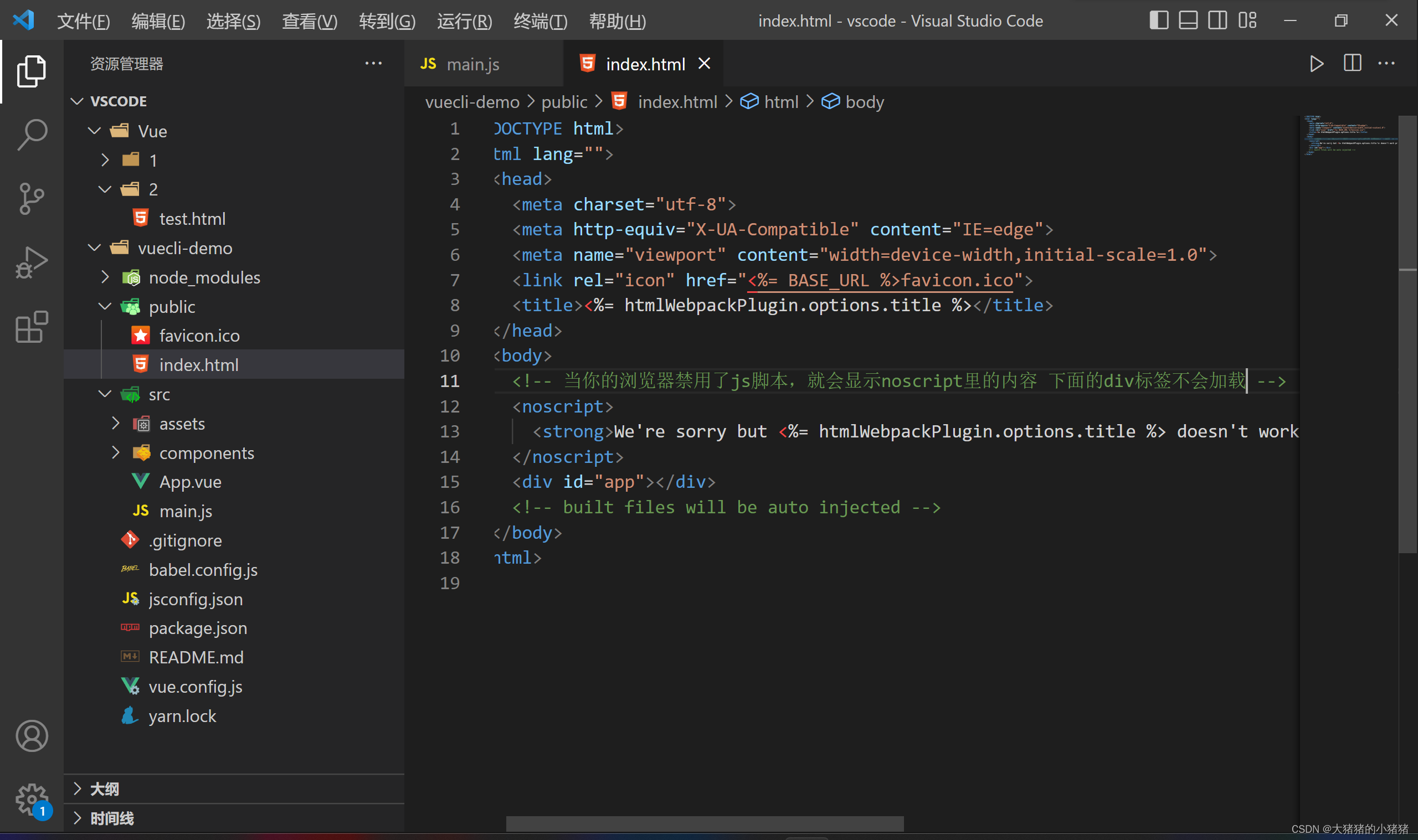
Task: Open the 查看(V) menu
Action: click(x=310, y=22)
